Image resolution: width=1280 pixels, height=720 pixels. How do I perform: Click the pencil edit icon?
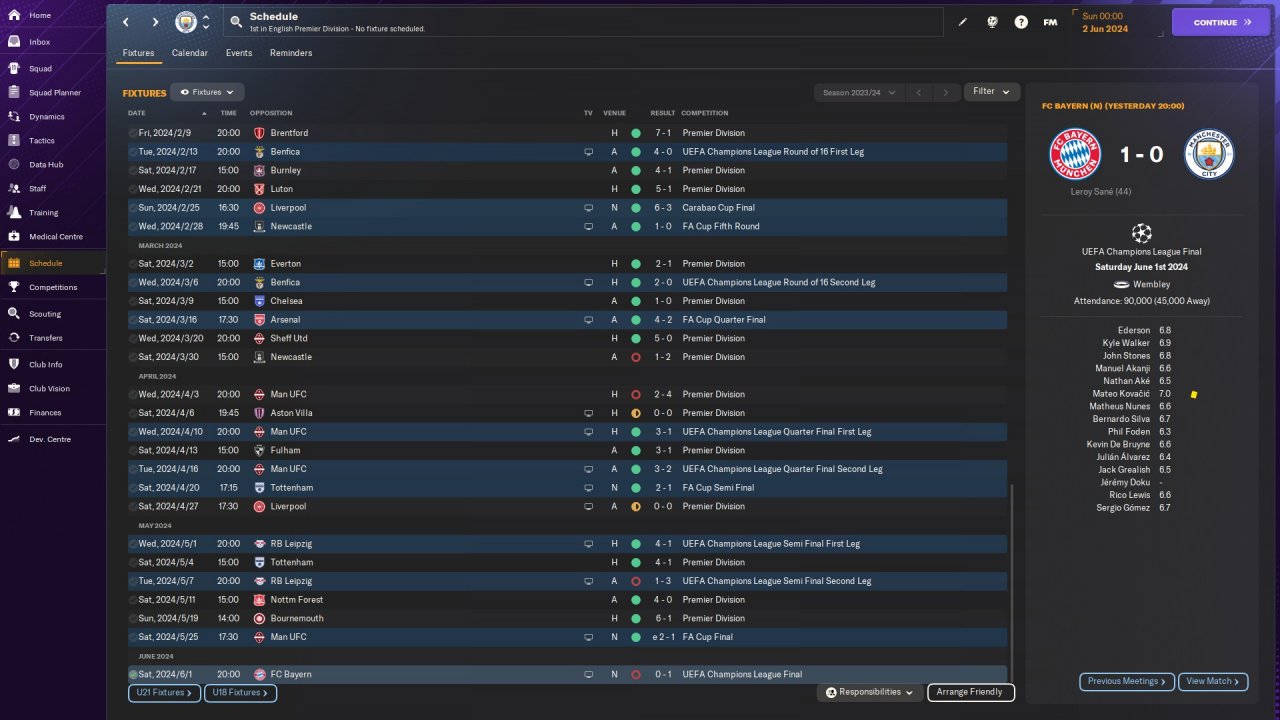click(x=963, y=22)
